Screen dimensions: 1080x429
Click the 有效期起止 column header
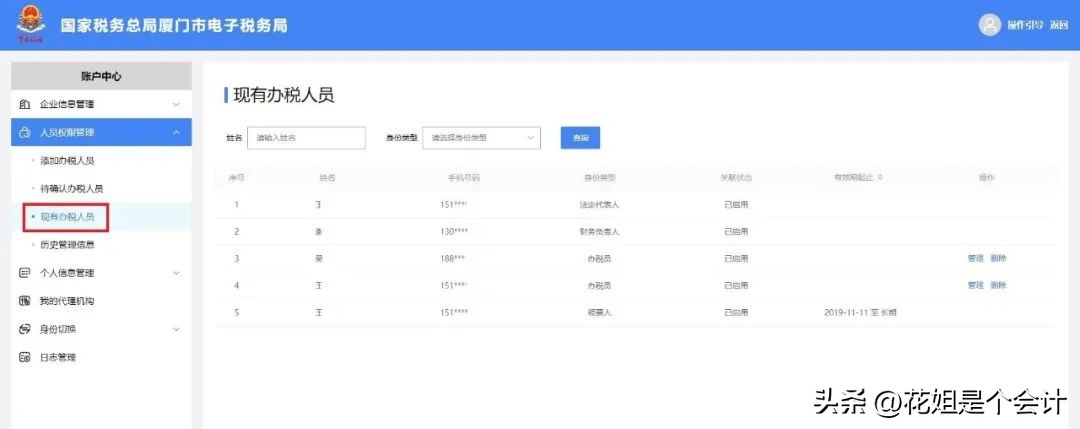(x=853, y=178)
